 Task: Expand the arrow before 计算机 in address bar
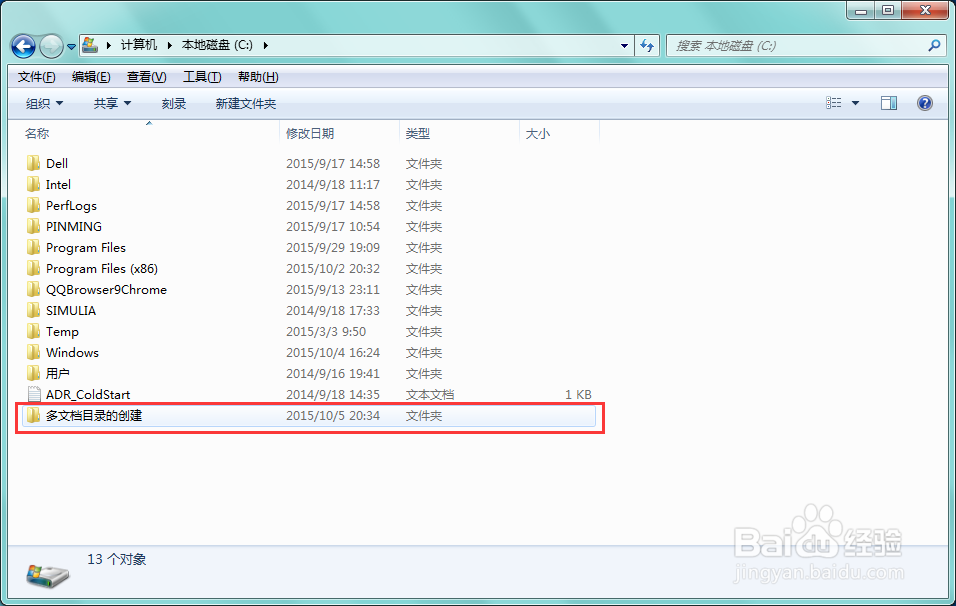coord(109,45)
